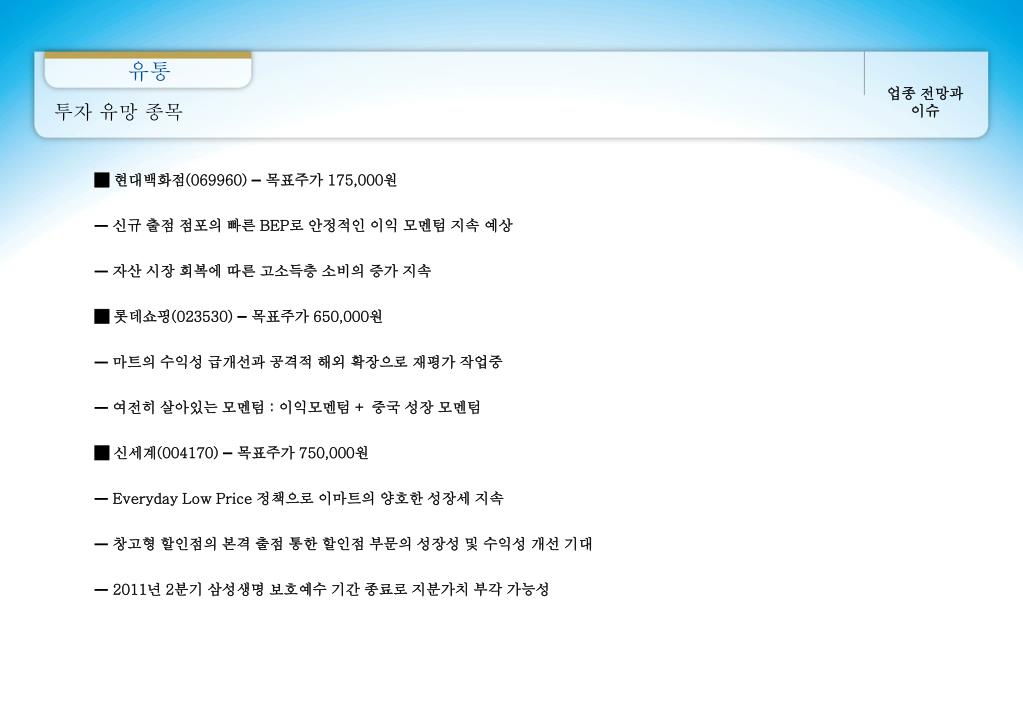Click the black square bullet before 현대백화점
Screen dimensions: 1023x723
coord(102,180)
